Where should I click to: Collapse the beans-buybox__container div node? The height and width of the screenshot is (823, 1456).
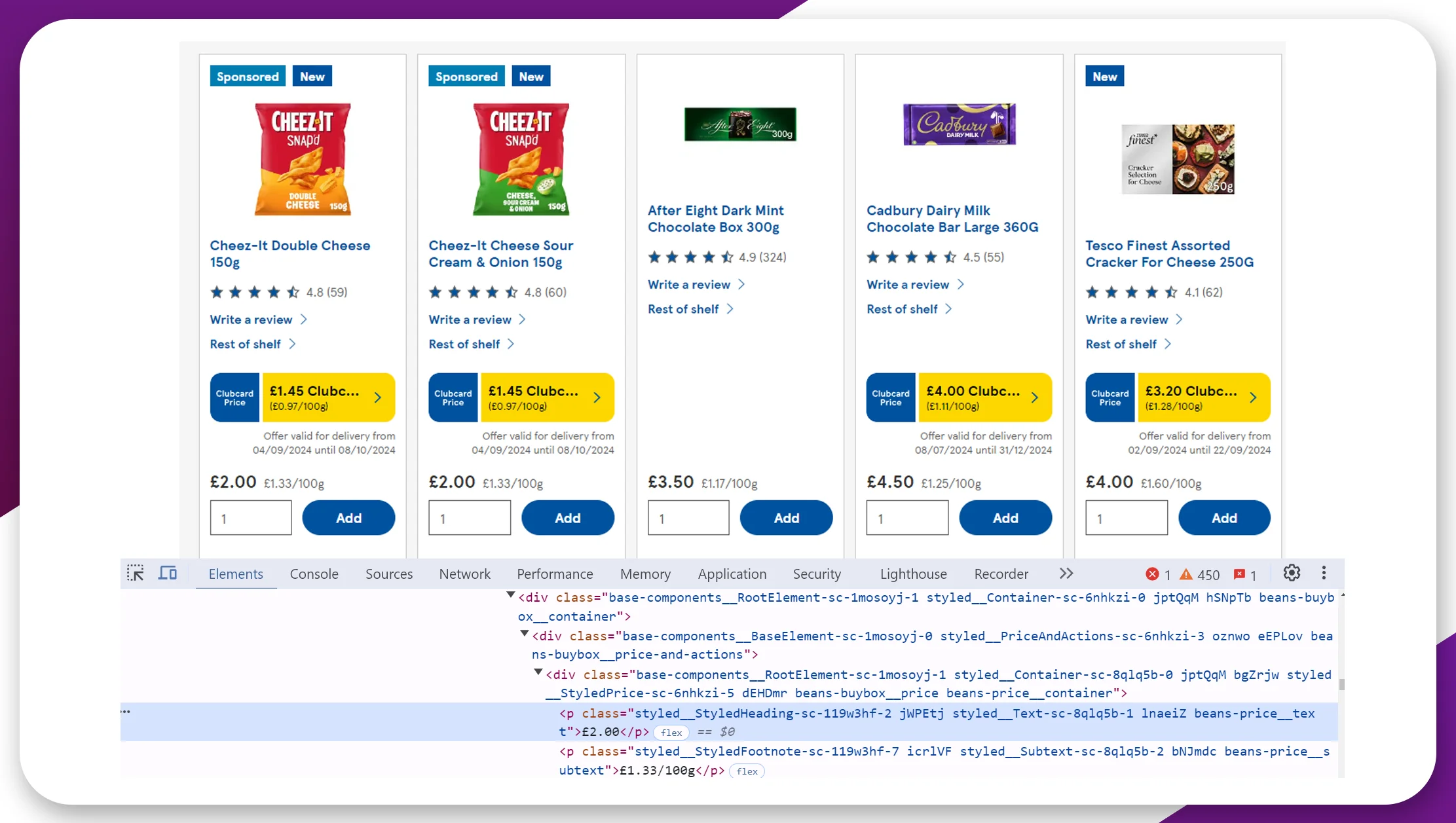click(510, 595)
